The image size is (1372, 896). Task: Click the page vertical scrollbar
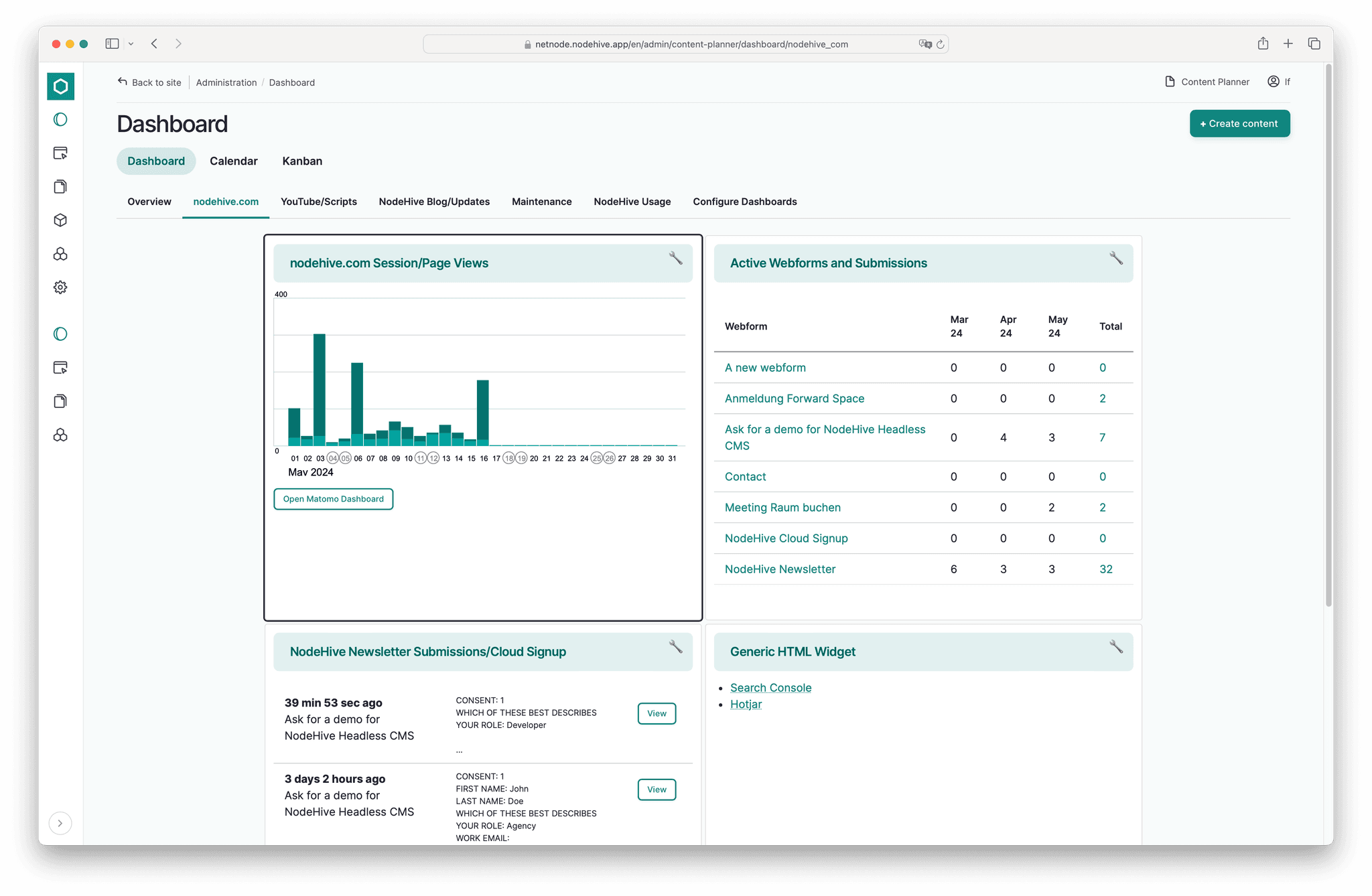[x=1328, y=335]
